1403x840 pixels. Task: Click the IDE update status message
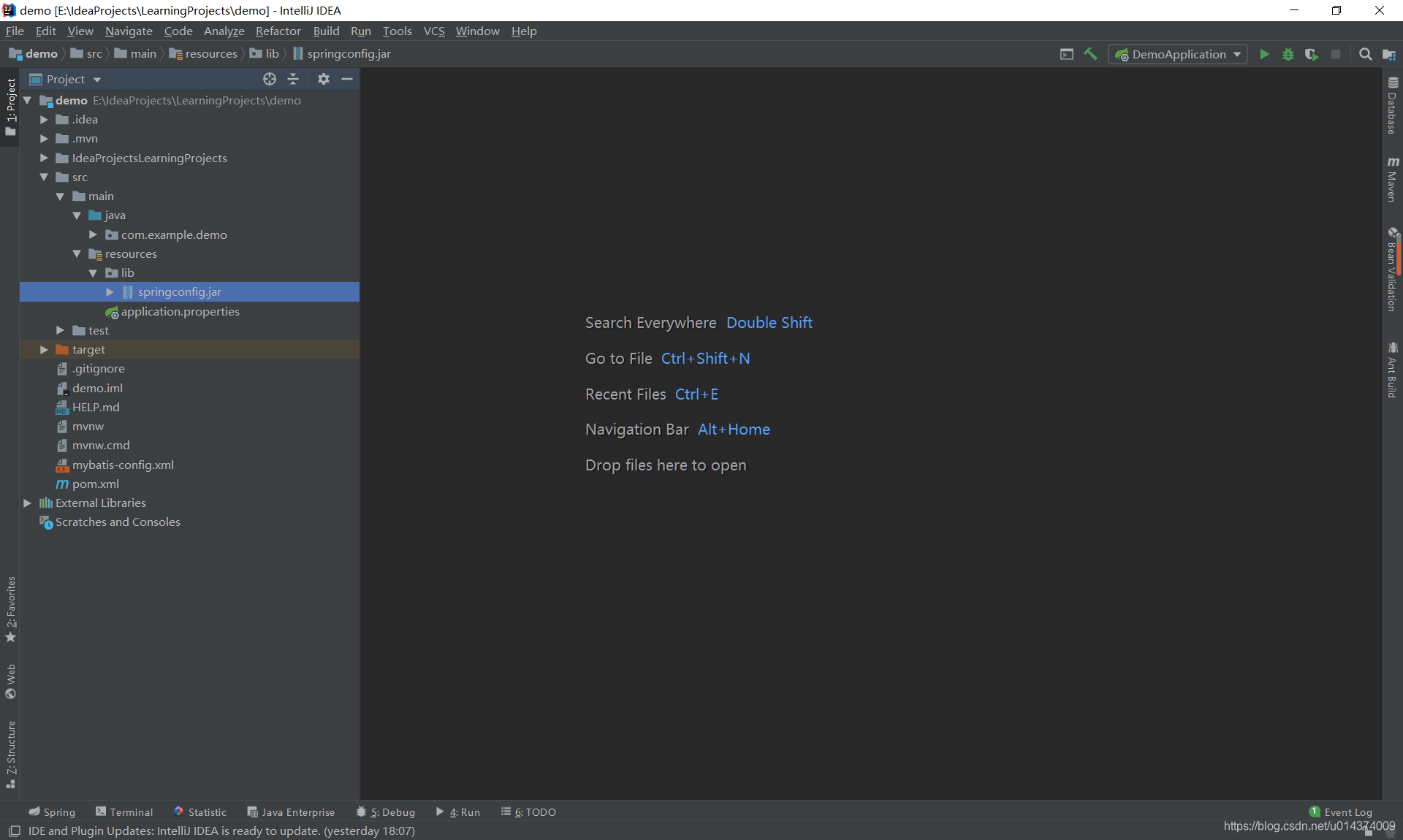pyautogui.click(x=221, y=831)
